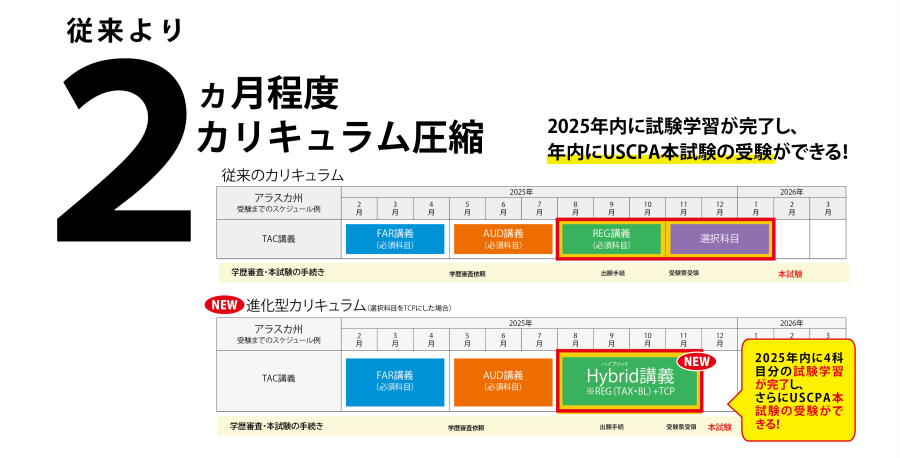
Task: Click the 従来のカリキュラム heading
Action: pyautogui.click(x=282, y=175)
